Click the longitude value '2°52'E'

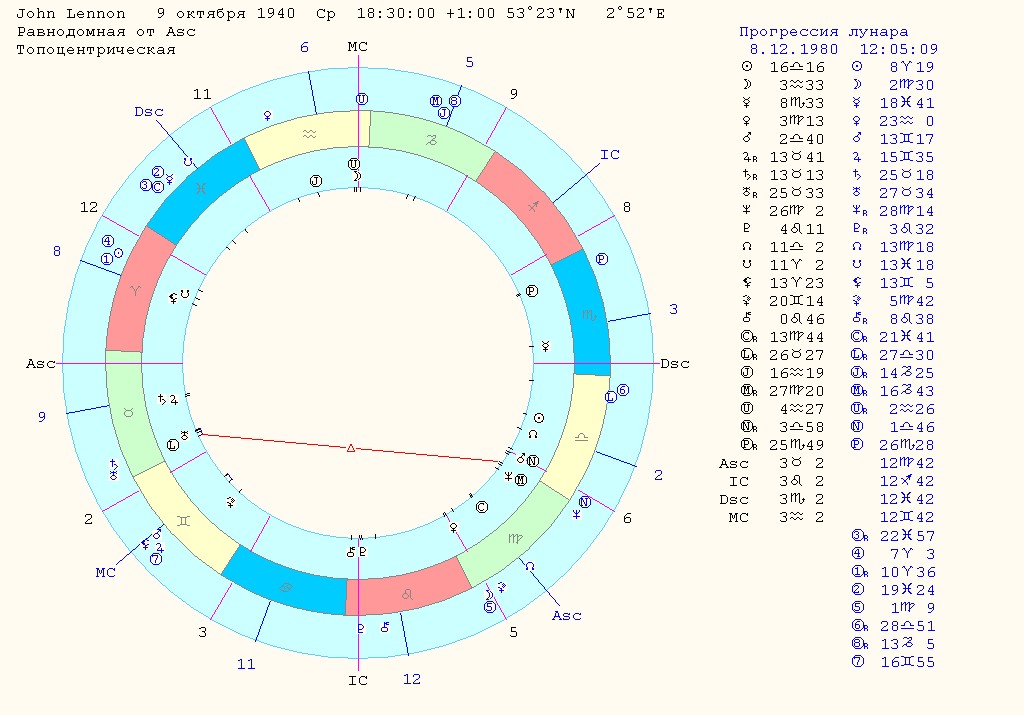[x=635, y=13]
